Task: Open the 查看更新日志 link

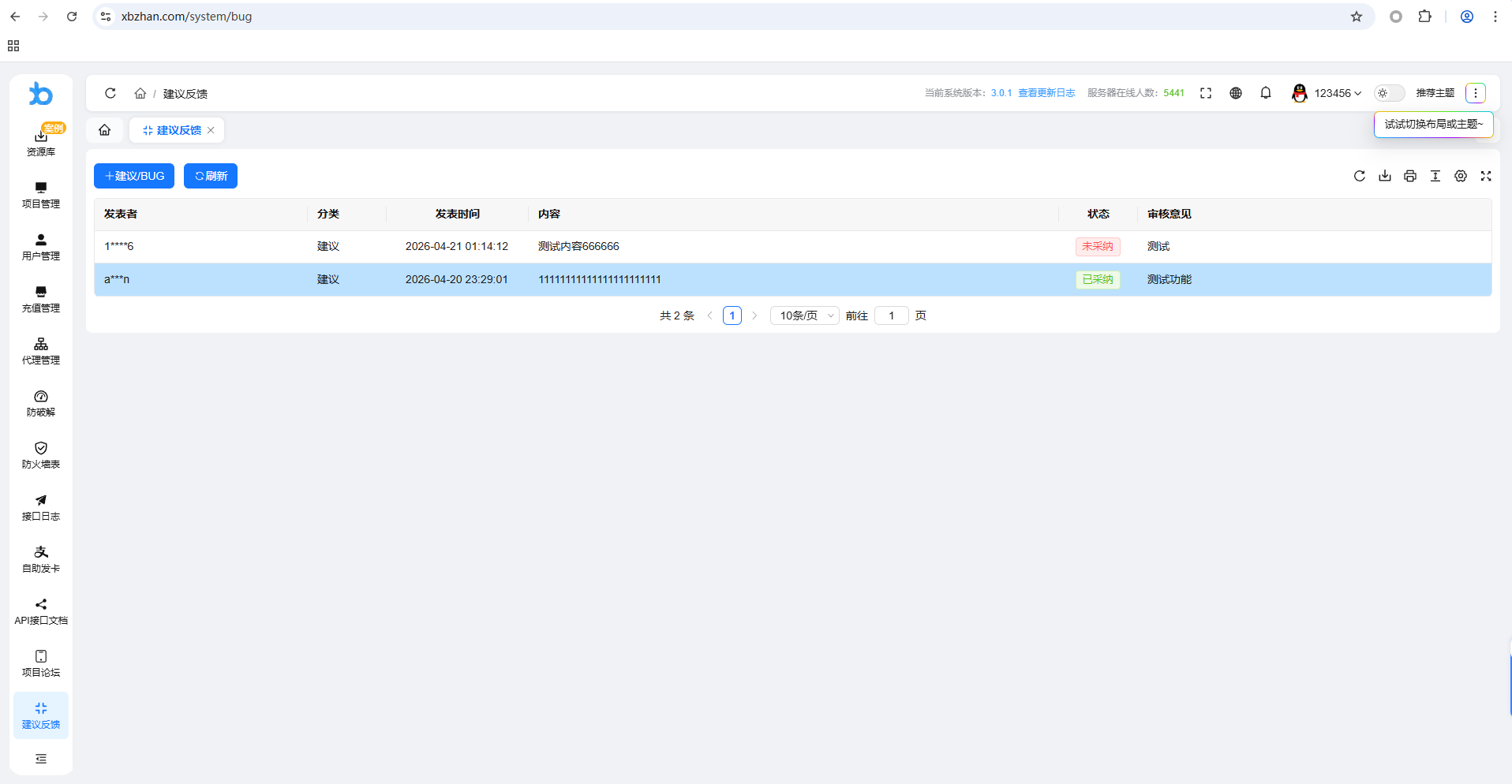Action: tap(1046, 93)
